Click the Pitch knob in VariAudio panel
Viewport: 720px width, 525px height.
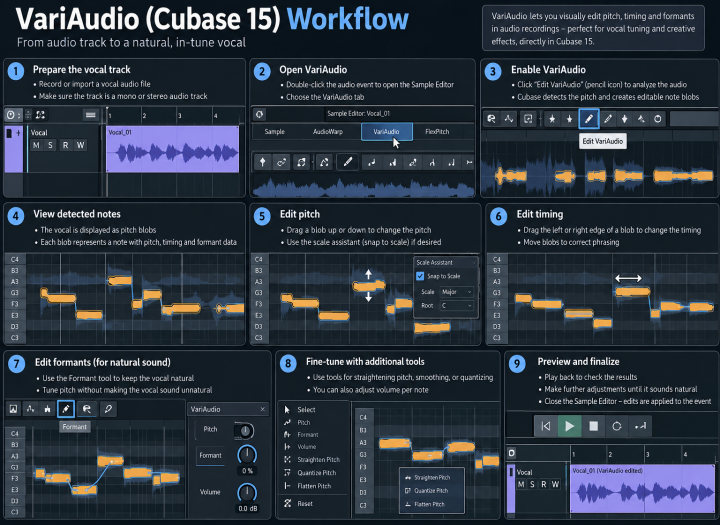coord(245,431)
